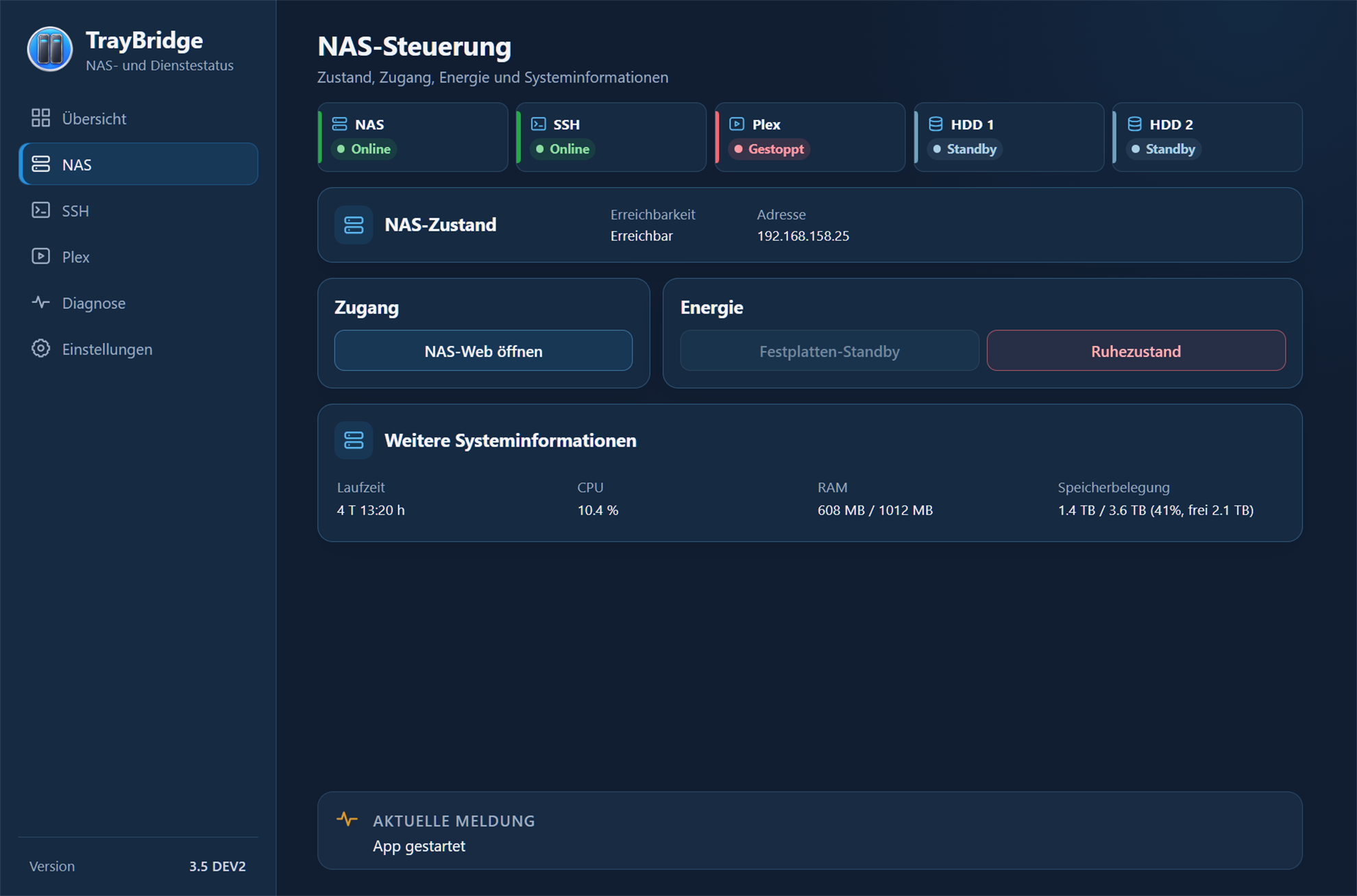
Task: Click the NAS-Zustand heading
Action: [440, 225]
